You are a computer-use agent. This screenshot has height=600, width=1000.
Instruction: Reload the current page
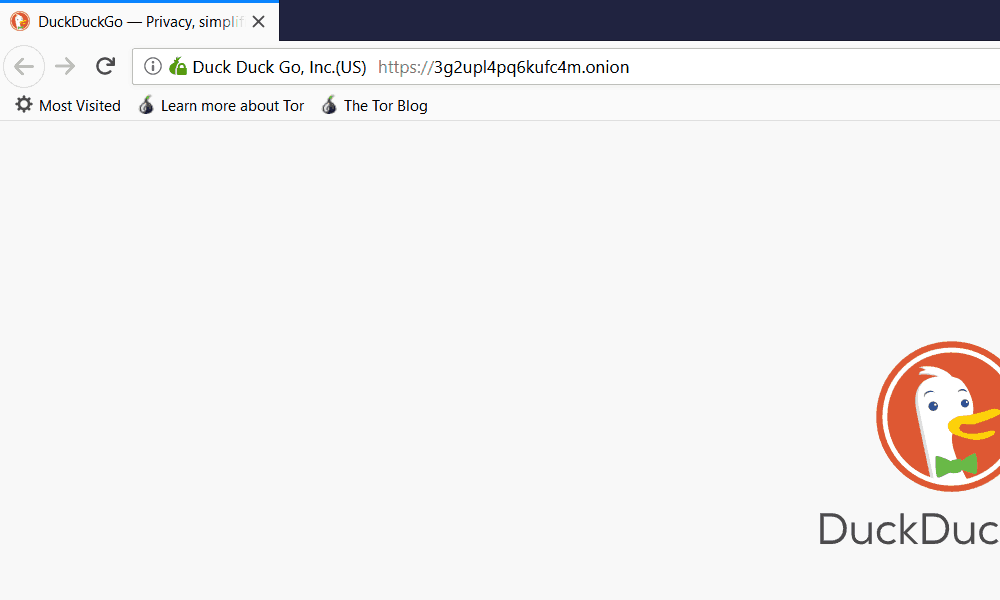coord(105,66)
